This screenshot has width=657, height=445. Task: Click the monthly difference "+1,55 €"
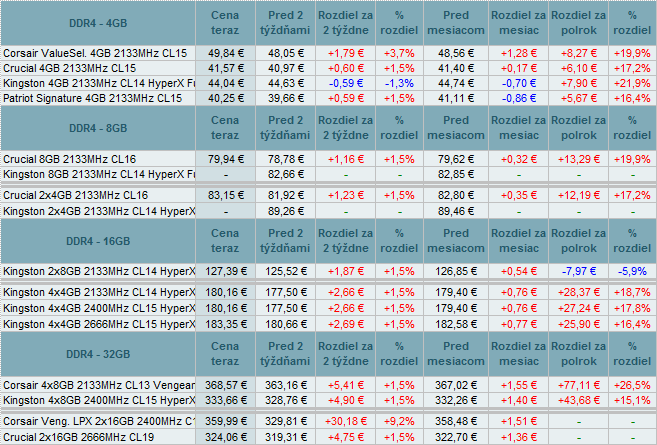coord(519,385)
